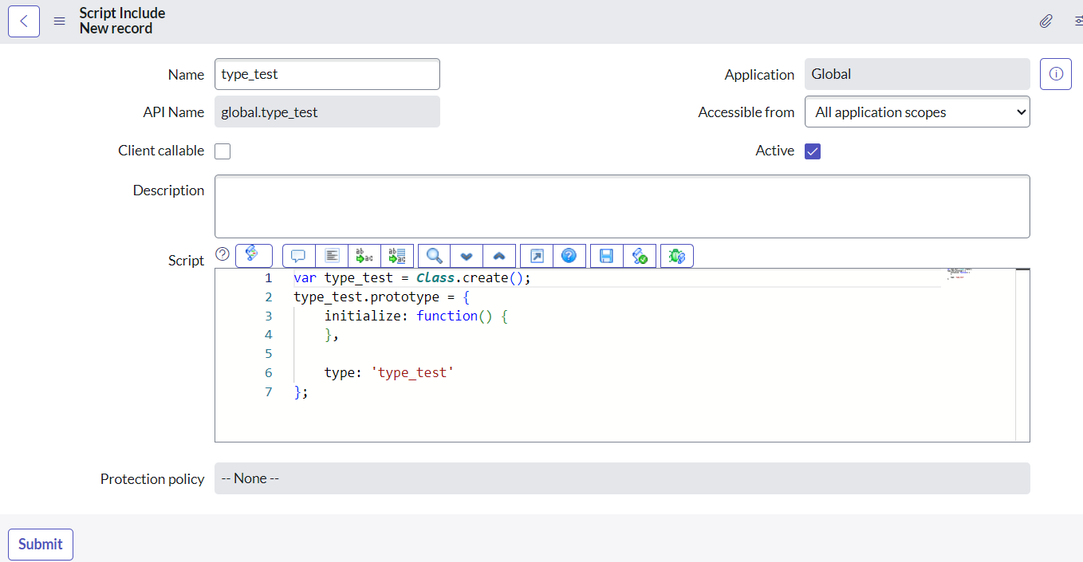Click the string 'type_test' on line 6
The height and width of the screenshot is (562, 1083).
pyautogui.click(x=412, y=373)
